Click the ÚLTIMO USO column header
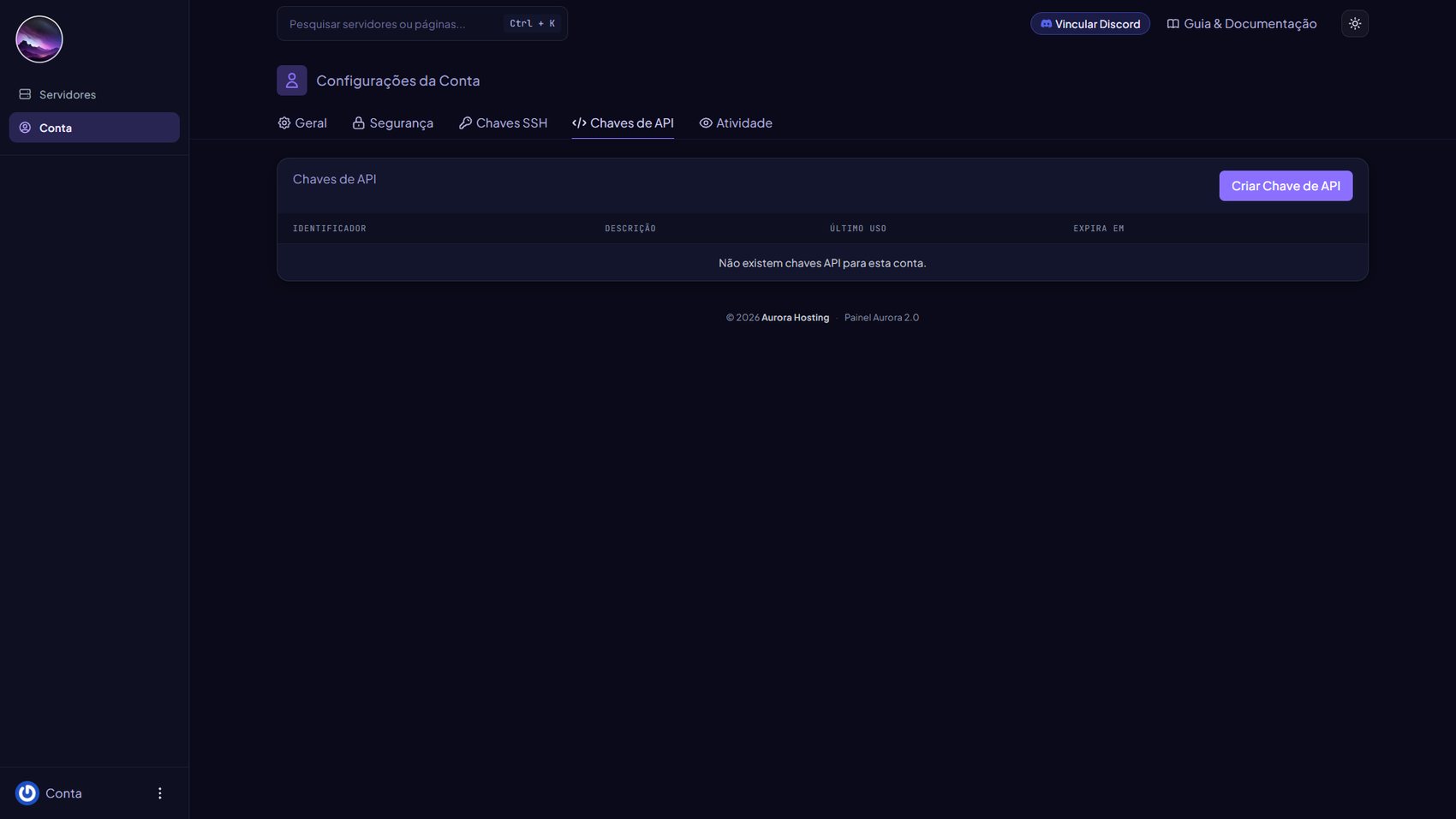The image size is (1456, 819). tap(858, 229)
